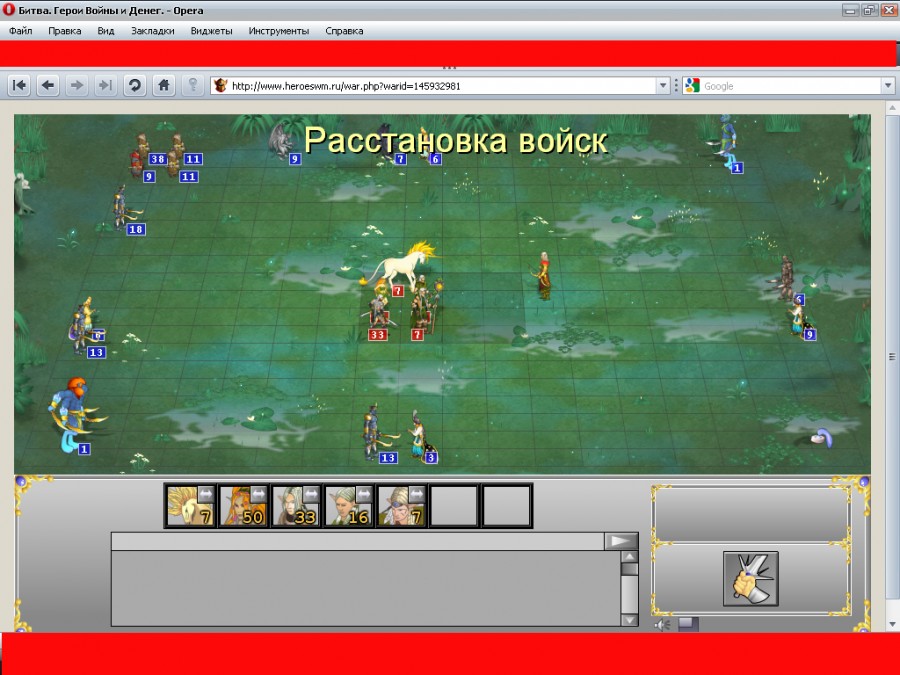Click the Opera logo in the title bar
Screen dimensions: 900x675
click(9, 10)
